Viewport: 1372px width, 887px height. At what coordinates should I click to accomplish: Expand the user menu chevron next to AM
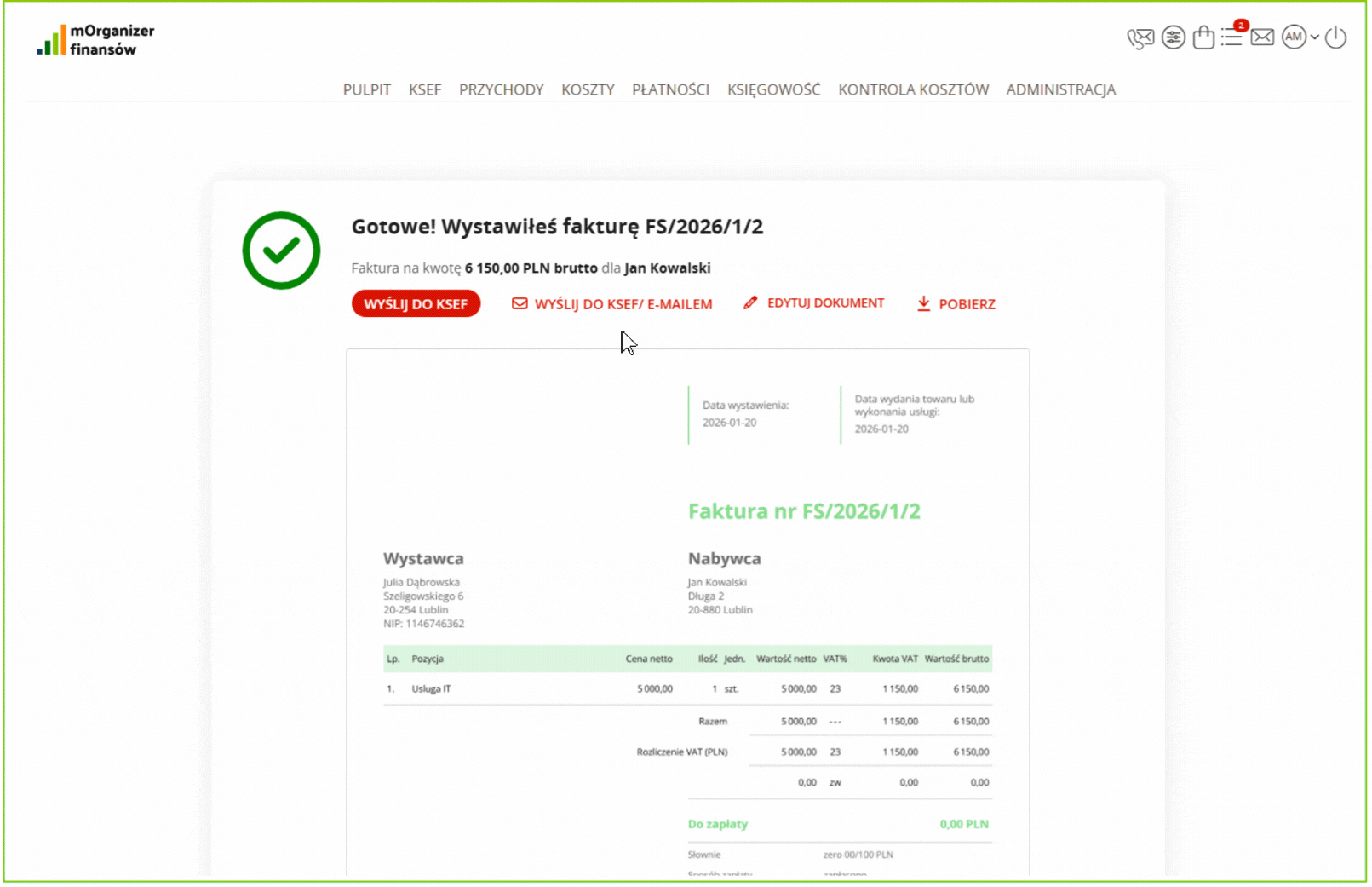point(1315,37)
